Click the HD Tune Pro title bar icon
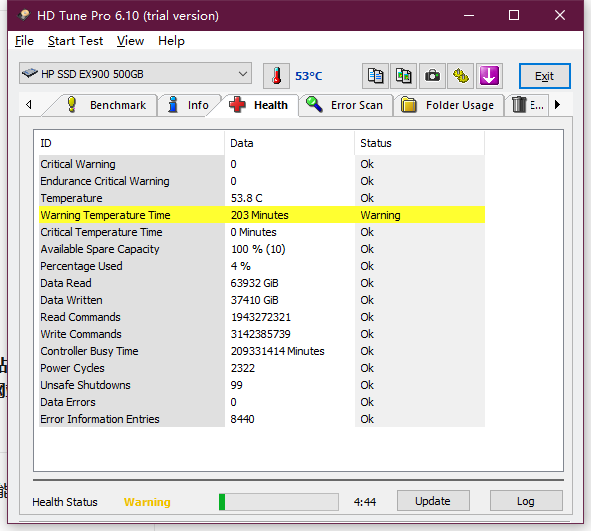Viewport: 591px width, 531px height. tap(24, 15)
